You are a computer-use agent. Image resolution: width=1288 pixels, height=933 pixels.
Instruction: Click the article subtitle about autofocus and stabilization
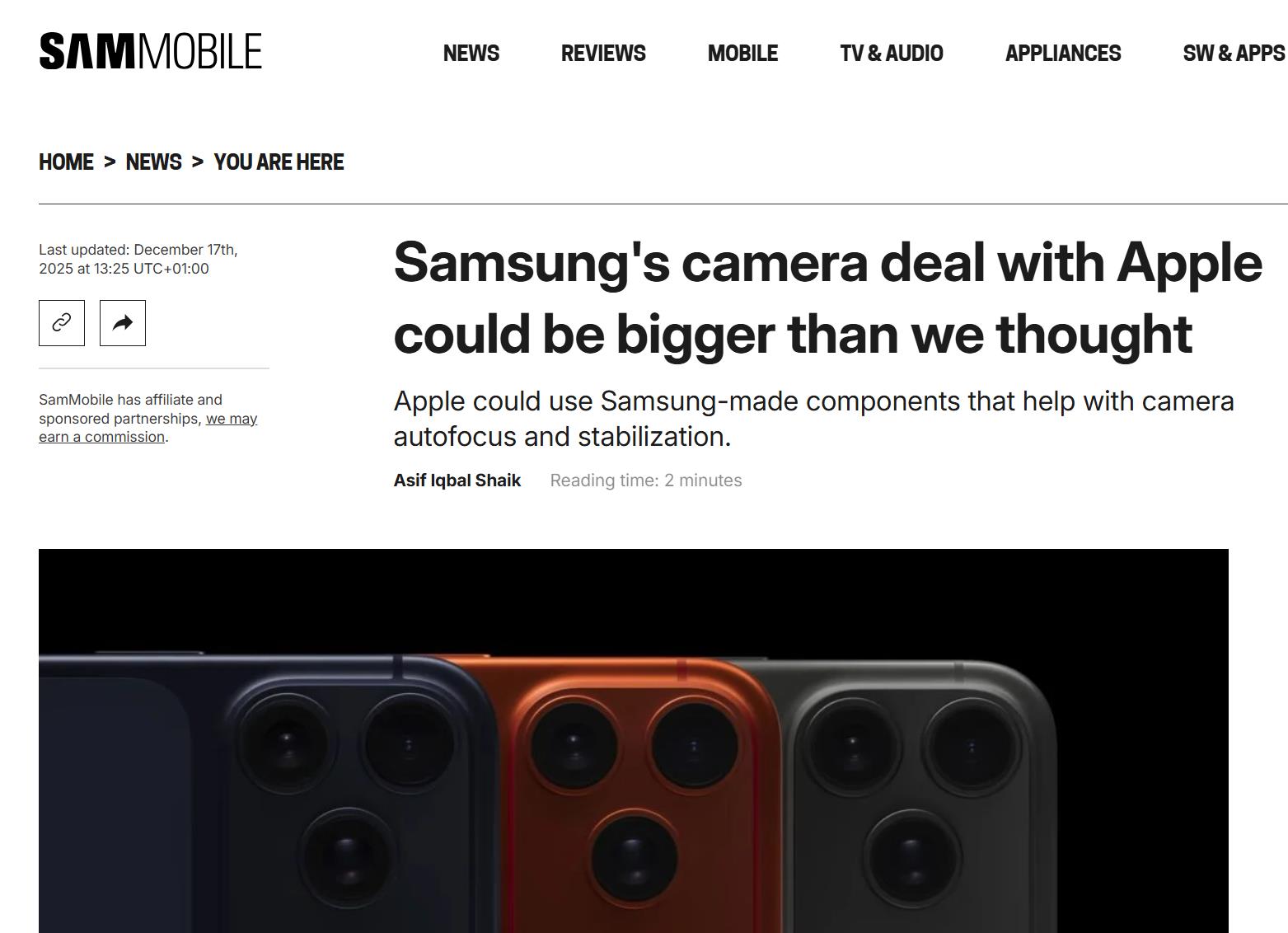[x=814, y=419]
